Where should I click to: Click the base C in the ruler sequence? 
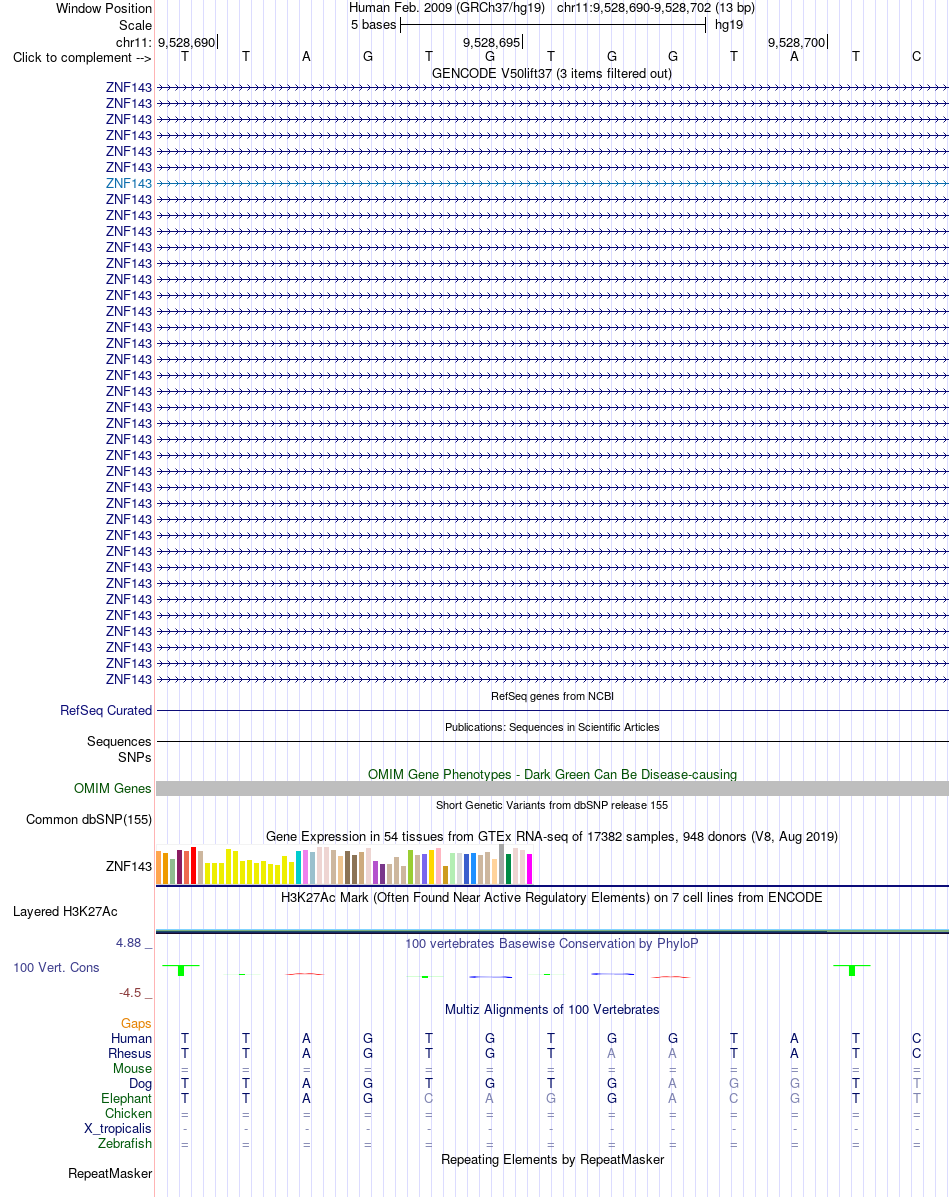tap(916, 56)
